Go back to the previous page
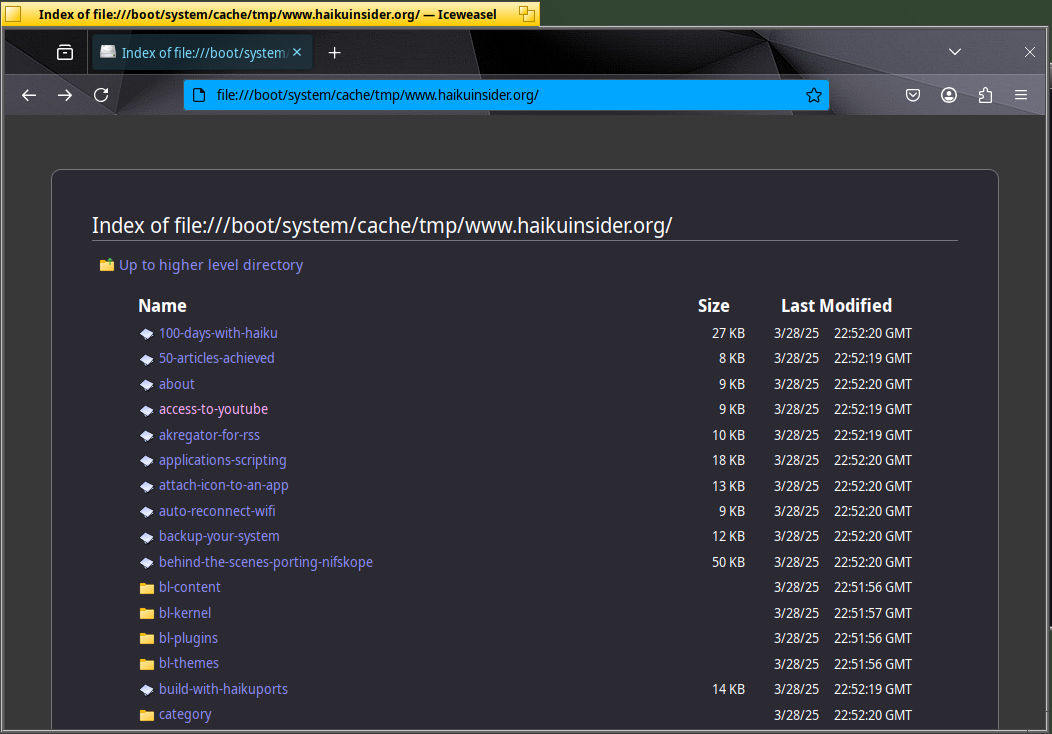Viewport: 1052px width, 734px height. pyautogui.click(x=29, y=95)
